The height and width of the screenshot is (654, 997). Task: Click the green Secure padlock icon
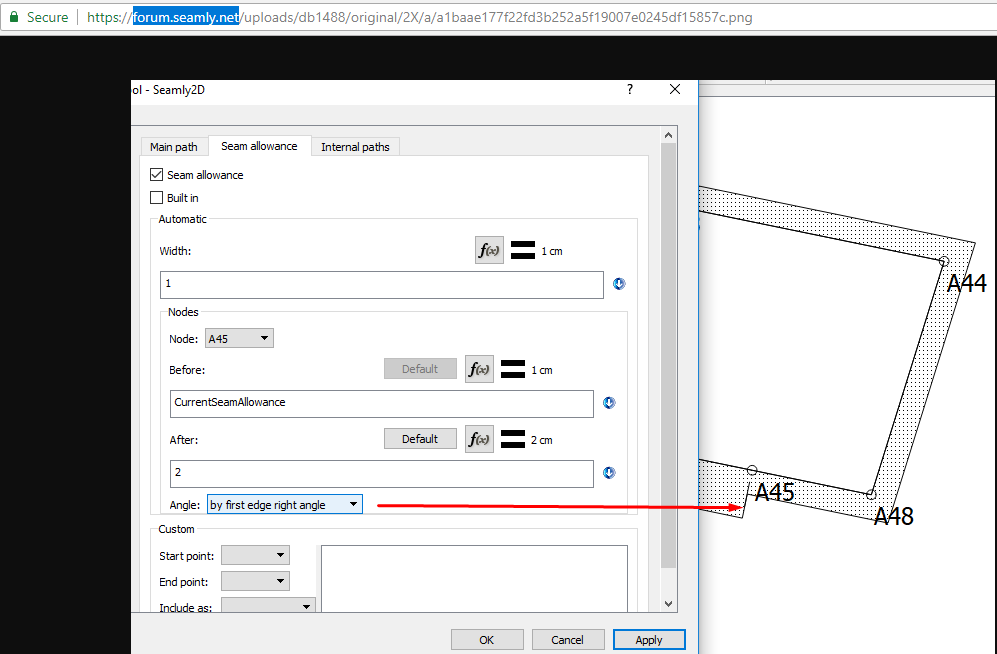(14, 17)
